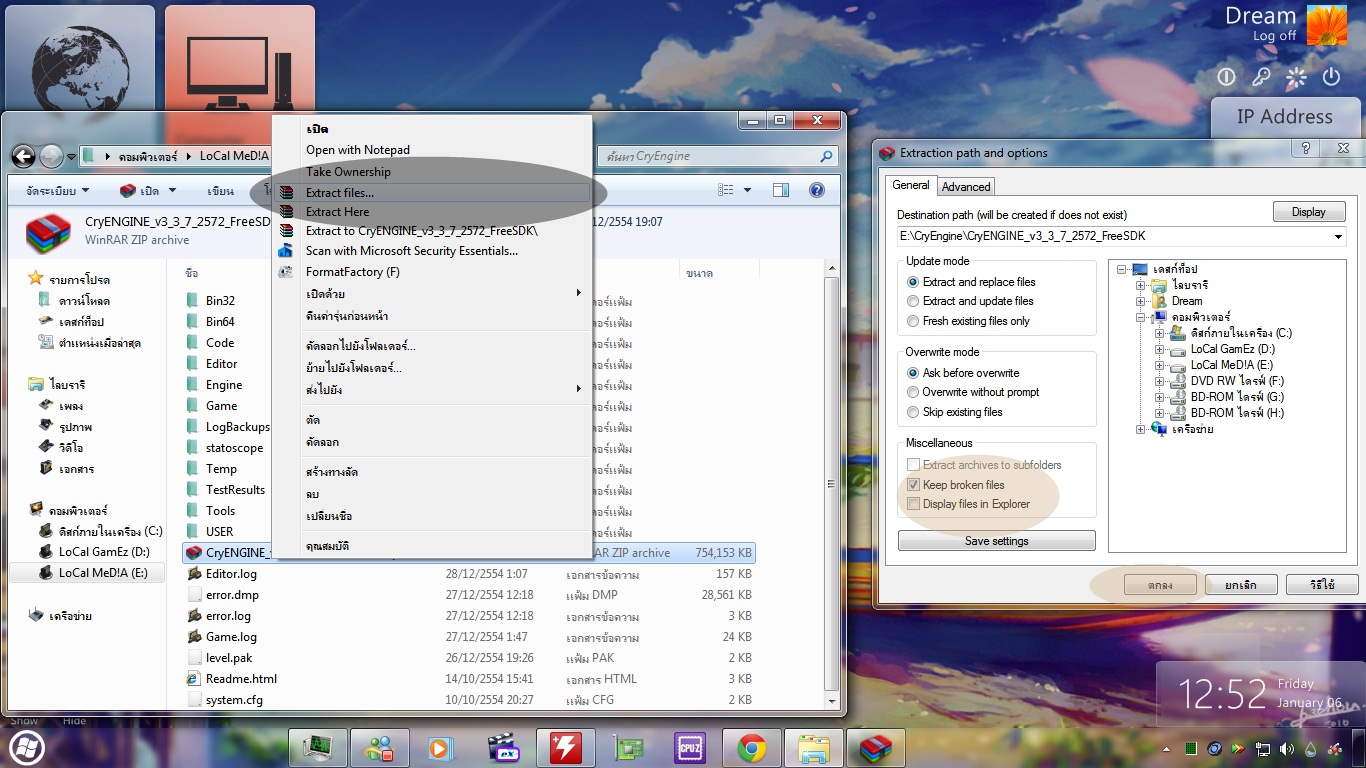Screen dimensions: 1366x768
Task: Click the Windows Start orb
Action: coord(26,748)
